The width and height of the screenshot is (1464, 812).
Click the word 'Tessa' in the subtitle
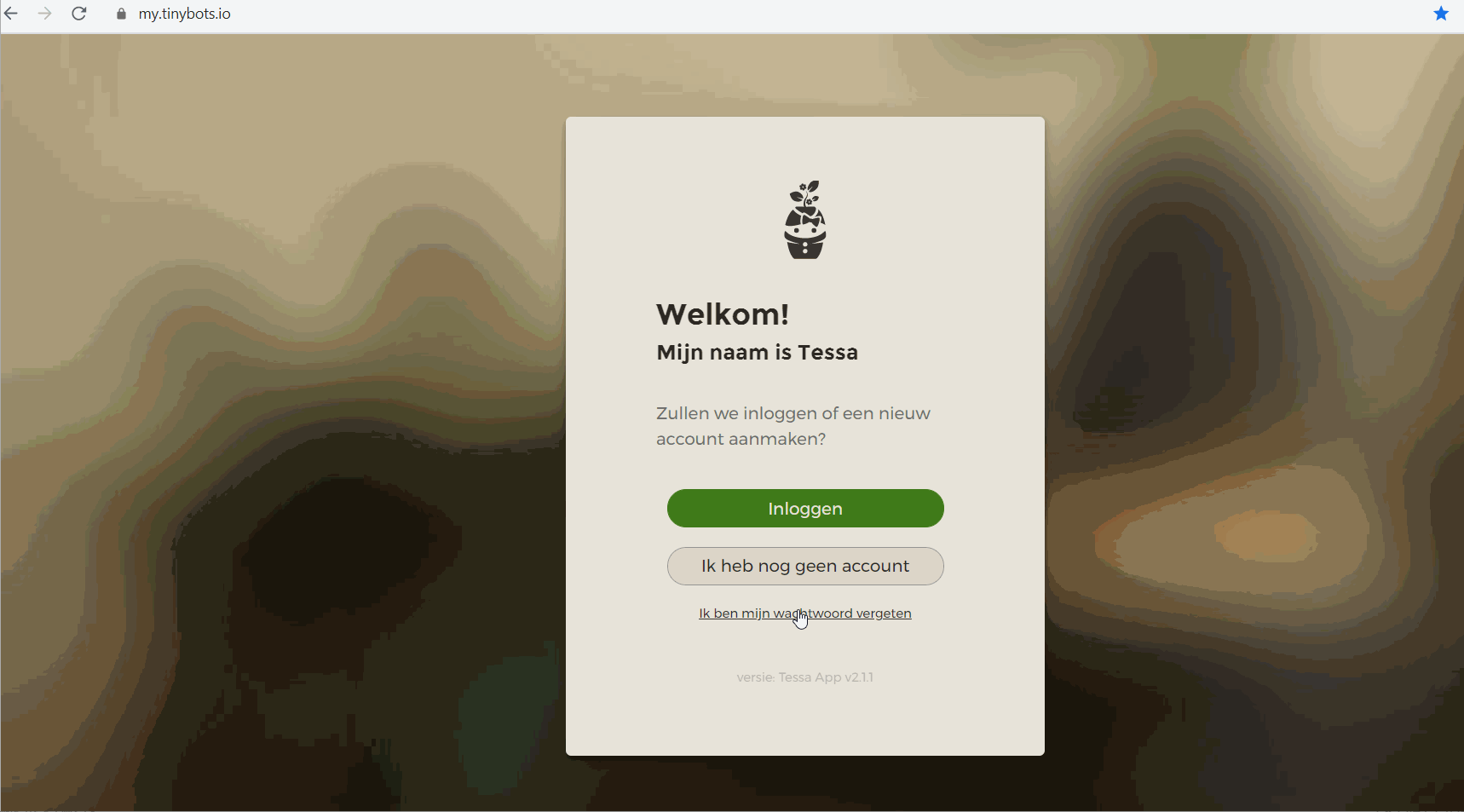tap(828, 353)
